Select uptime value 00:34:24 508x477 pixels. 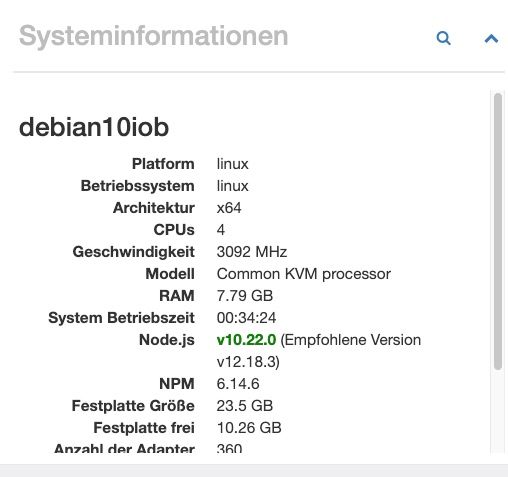click(x=246, y=318)
